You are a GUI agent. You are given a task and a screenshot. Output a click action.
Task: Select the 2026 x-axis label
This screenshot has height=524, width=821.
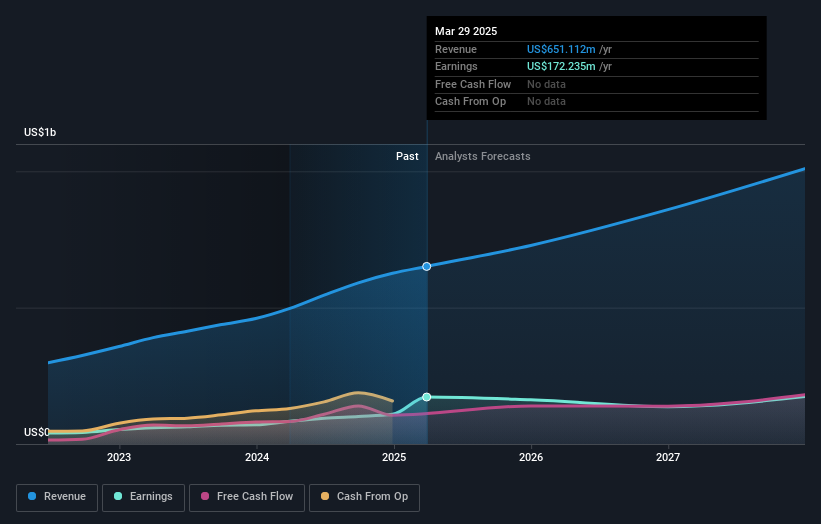(531, 457)
